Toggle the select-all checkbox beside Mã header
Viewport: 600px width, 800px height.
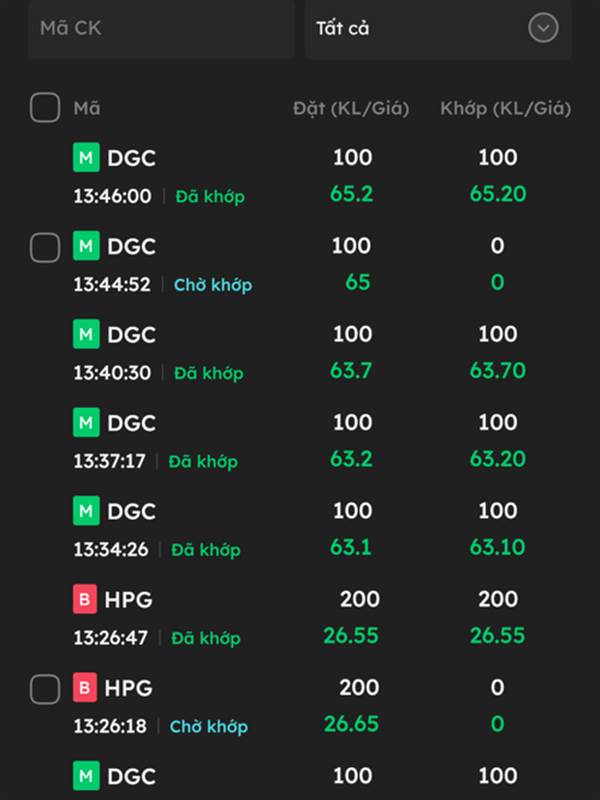45,108
